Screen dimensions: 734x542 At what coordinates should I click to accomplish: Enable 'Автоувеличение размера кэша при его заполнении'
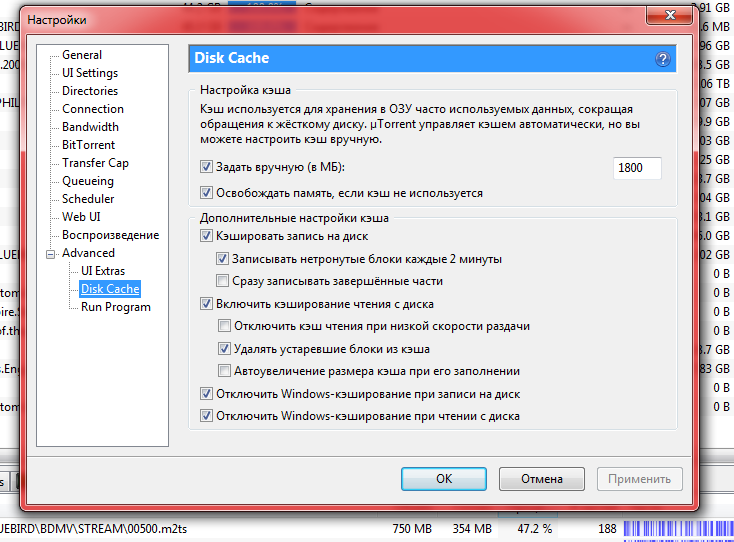pyautogui.click(x=224, y=371)
